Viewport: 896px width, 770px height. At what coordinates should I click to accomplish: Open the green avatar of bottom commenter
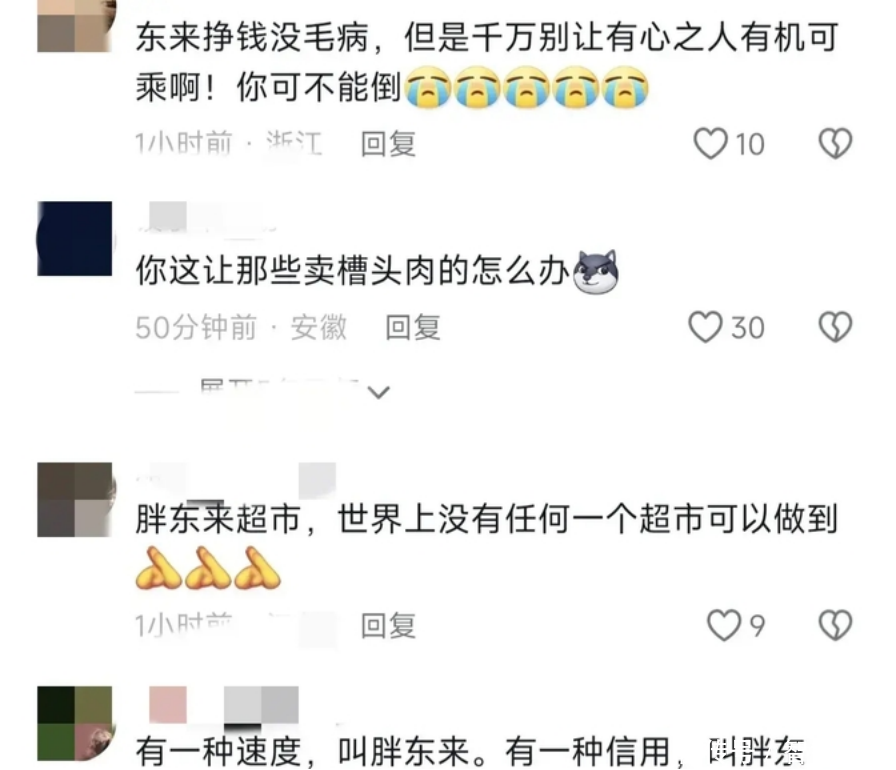point(77,723)
